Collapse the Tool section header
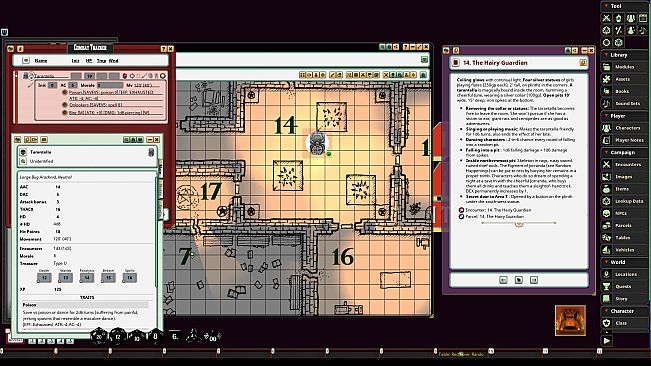The height and width of the screenshot is (366, 651). (x=624, y=6)
